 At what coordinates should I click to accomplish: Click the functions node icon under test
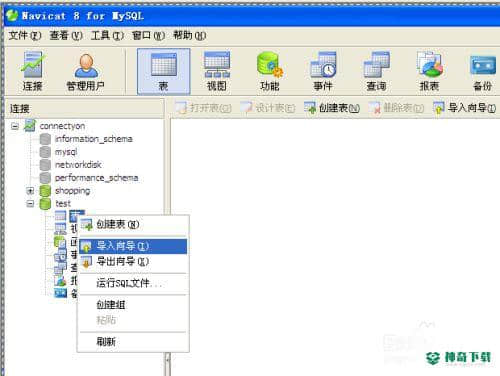point(60,242)
